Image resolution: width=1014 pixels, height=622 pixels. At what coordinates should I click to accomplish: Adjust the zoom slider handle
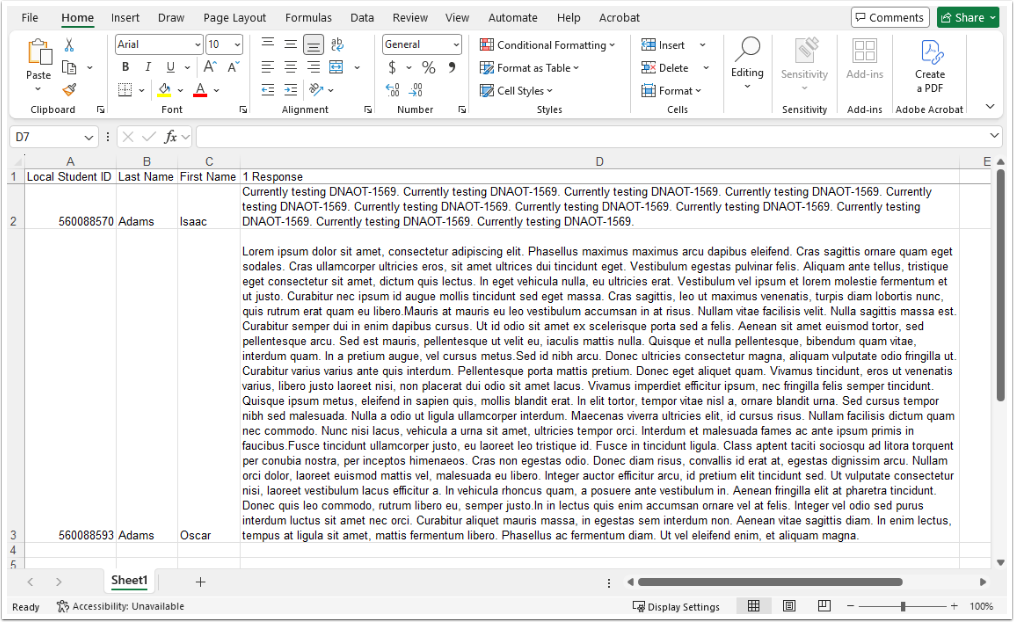pyautogui.click(x=903, y=606)
